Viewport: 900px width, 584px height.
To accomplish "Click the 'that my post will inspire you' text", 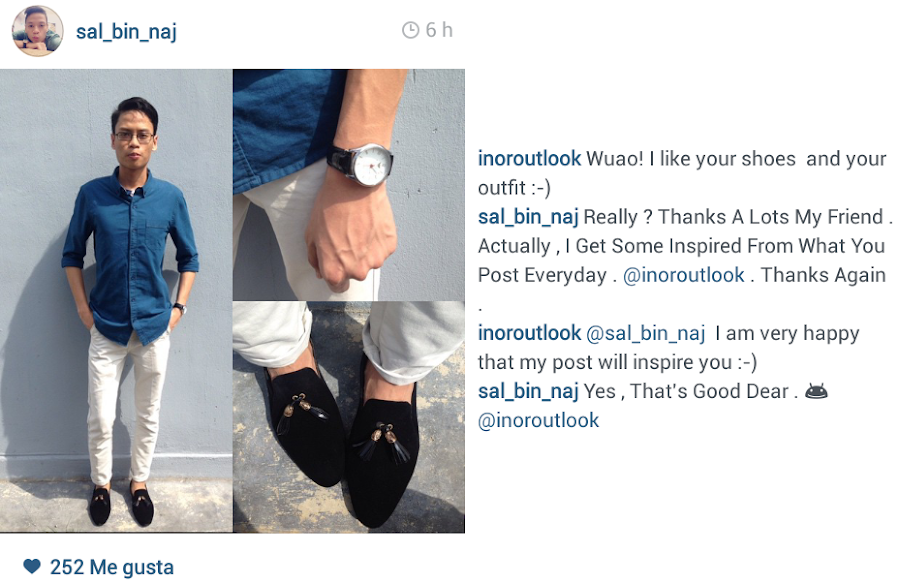I will [x=618, y=362].
